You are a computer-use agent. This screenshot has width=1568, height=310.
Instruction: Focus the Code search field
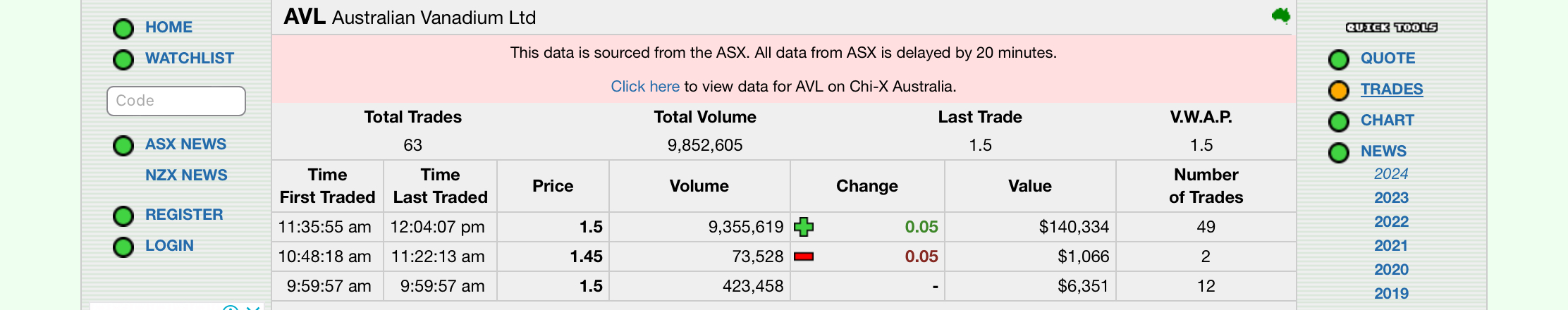tap(176, 101)
